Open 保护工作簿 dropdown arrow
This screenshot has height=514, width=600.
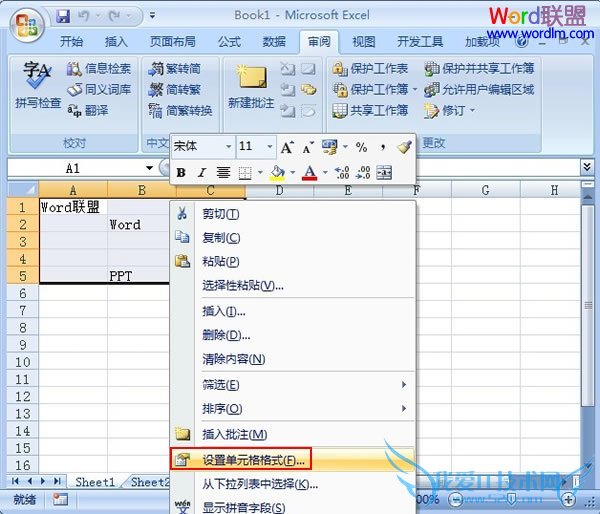coord(415,90)
